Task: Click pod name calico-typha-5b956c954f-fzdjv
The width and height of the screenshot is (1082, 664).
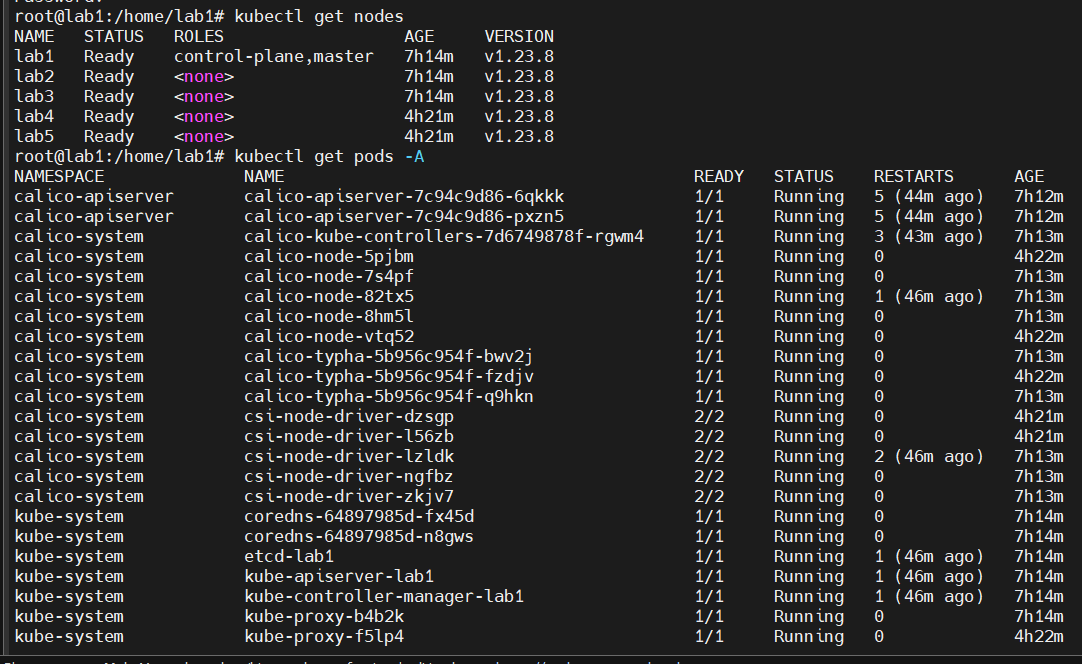Action: point(389,376)
